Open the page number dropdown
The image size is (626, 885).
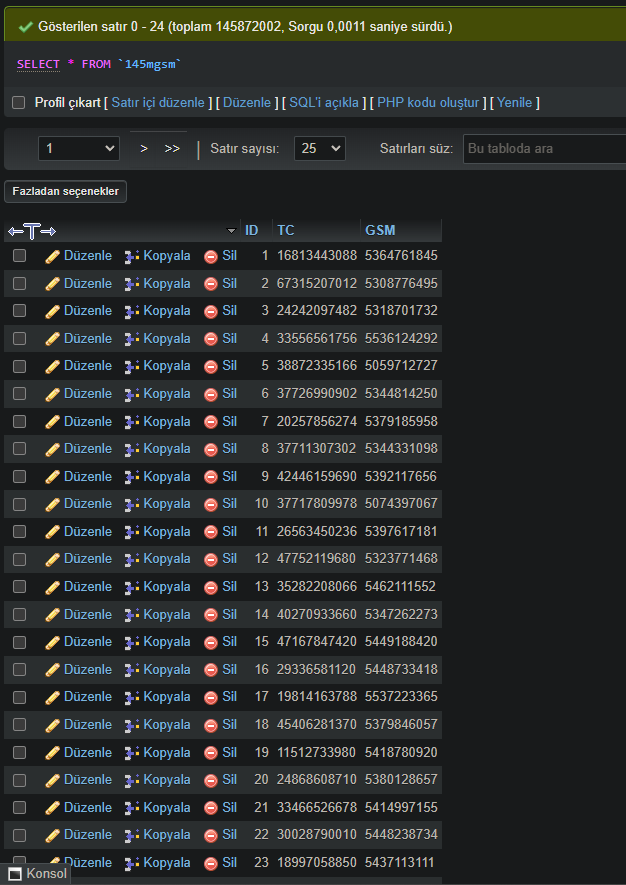(x=79, y=148)
